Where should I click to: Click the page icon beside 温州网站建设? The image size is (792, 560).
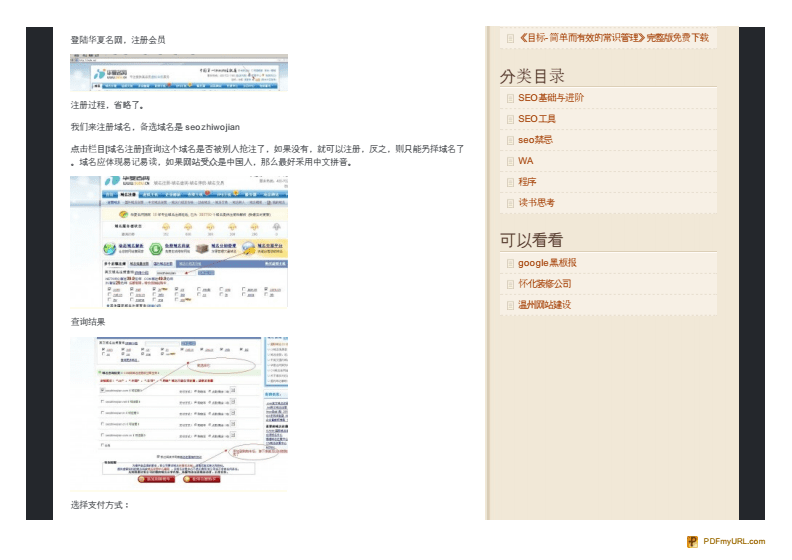(x=510, y=306)
